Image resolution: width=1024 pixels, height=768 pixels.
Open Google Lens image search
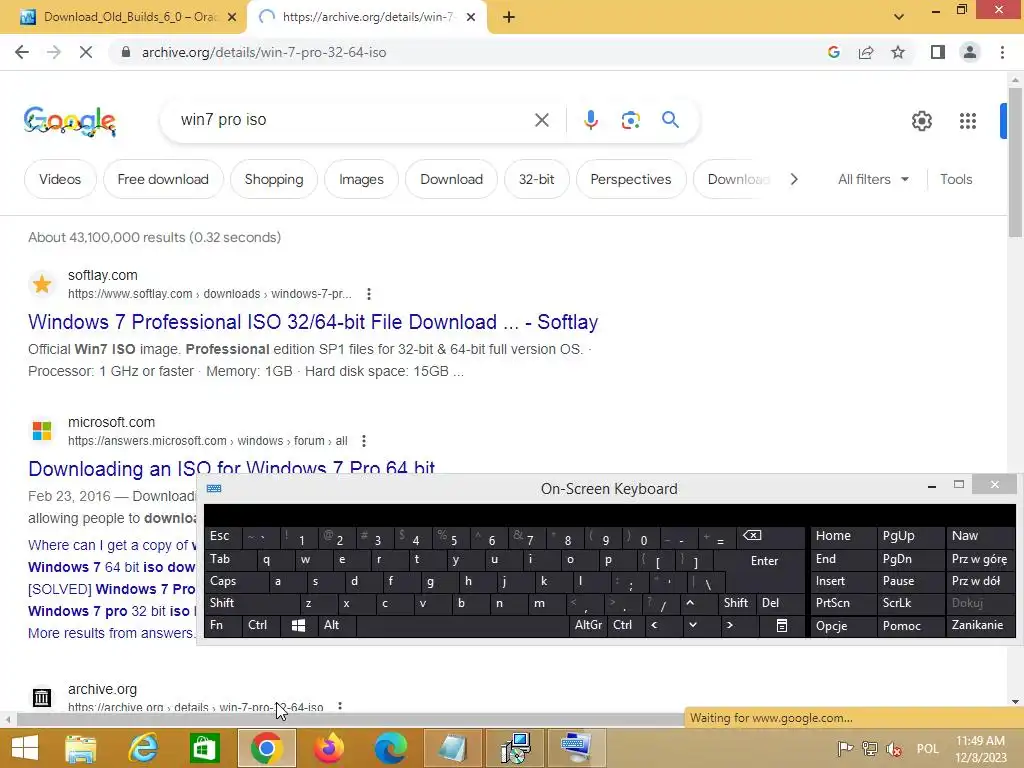click(x=630, y=120)
